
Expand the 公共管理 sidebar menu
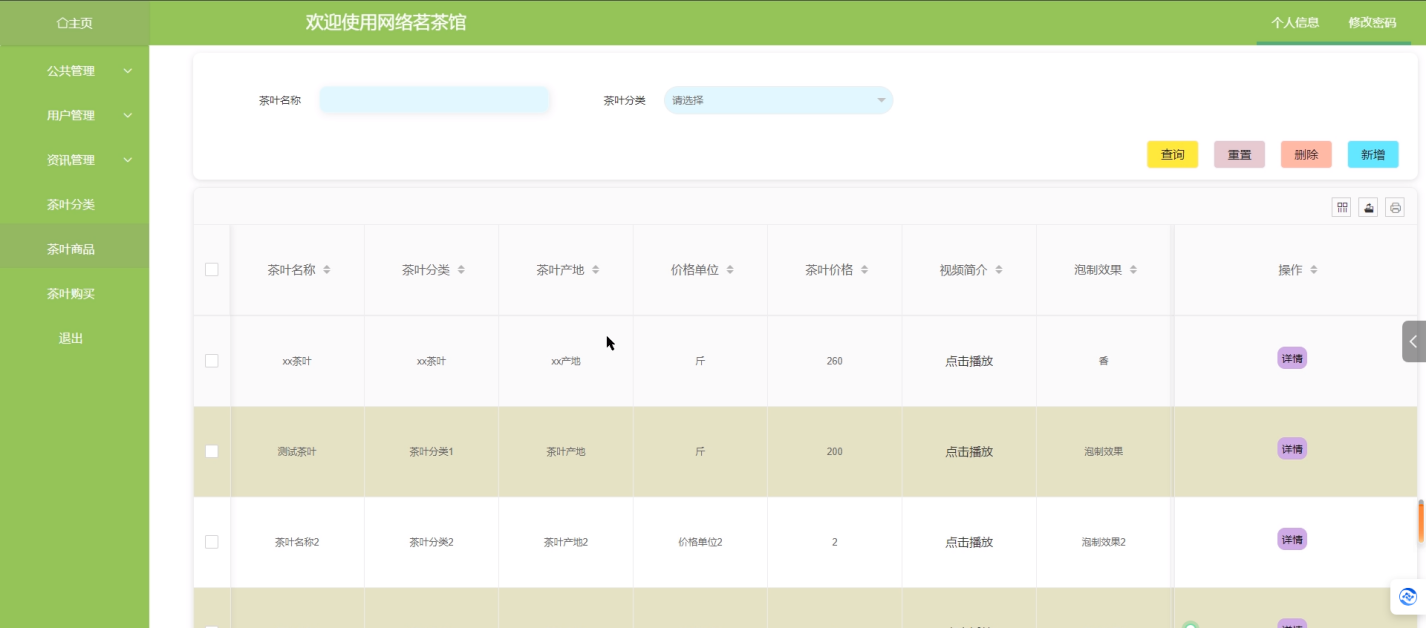pos(75,71)
